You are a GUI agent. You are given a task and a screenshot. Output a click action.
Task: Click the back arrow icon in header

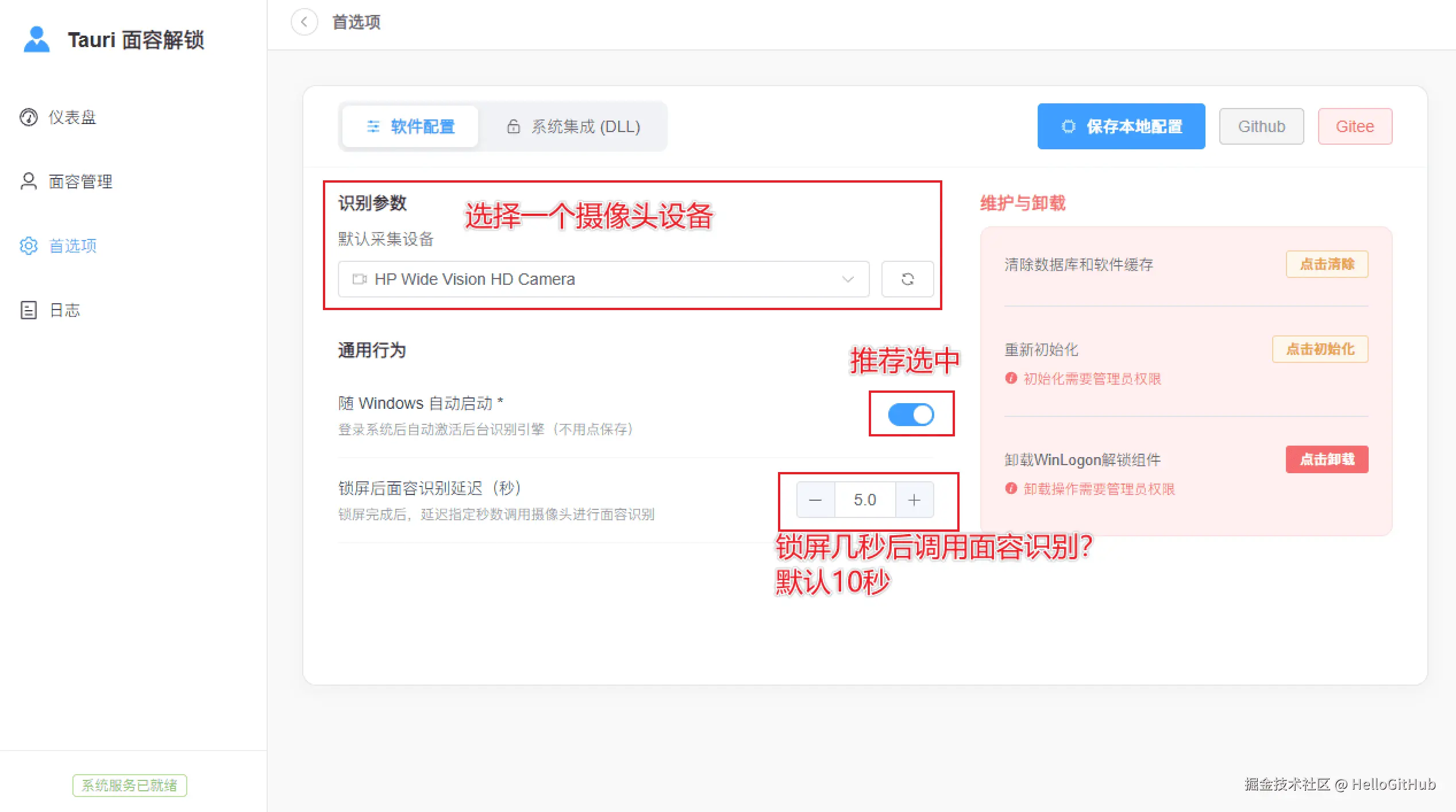(x=304, y=22)
